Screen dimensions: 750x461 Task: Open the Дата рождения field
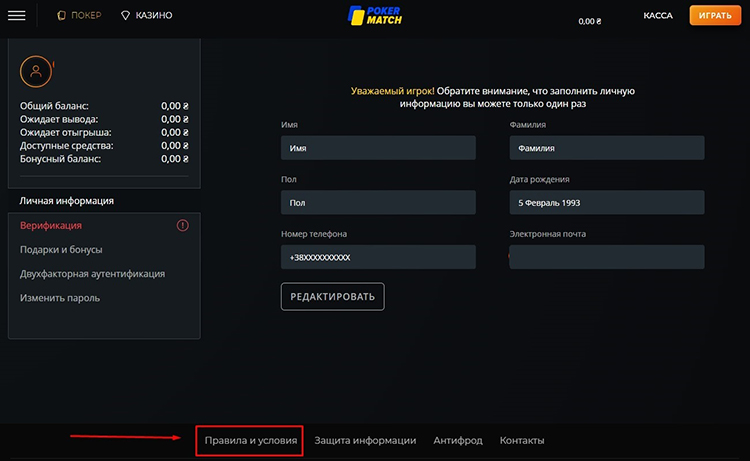click(607, 202)
